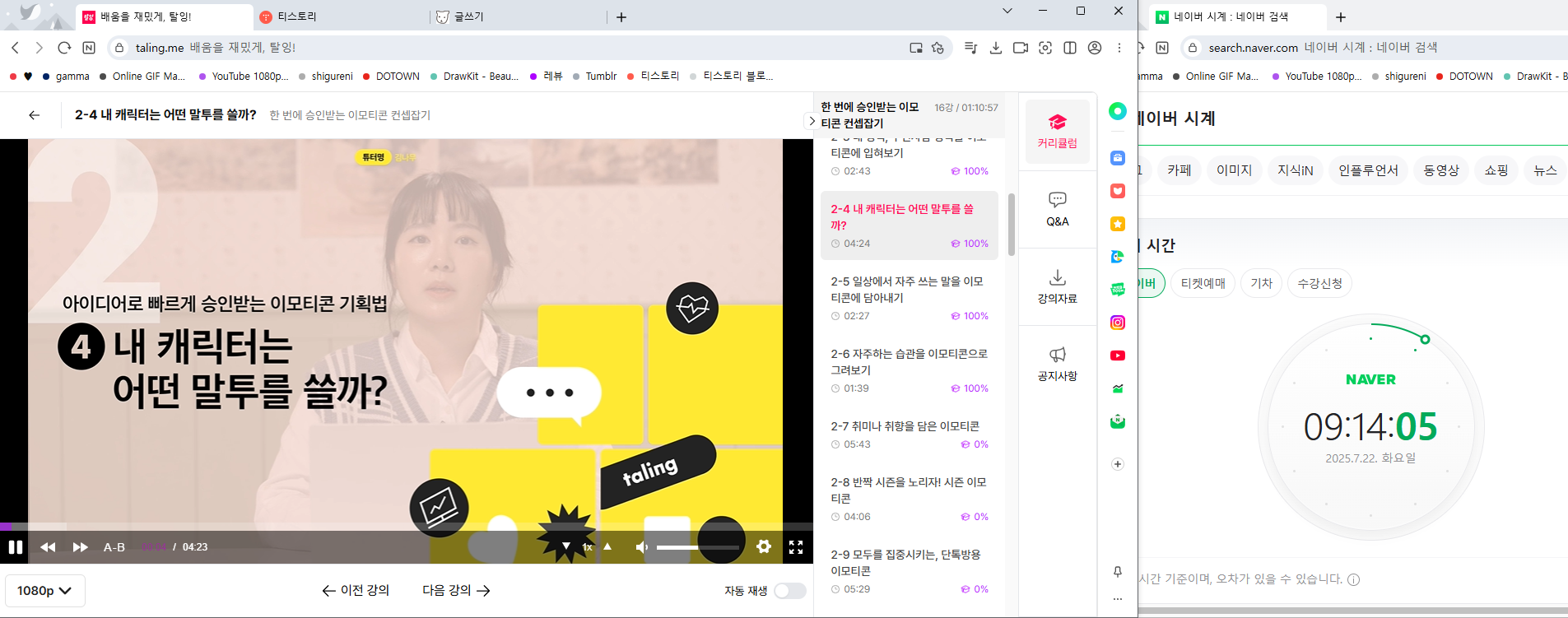Select current lecture 2-4 in the list
This screenshot has height=618, width=1568.
click(x=910, y=225)
